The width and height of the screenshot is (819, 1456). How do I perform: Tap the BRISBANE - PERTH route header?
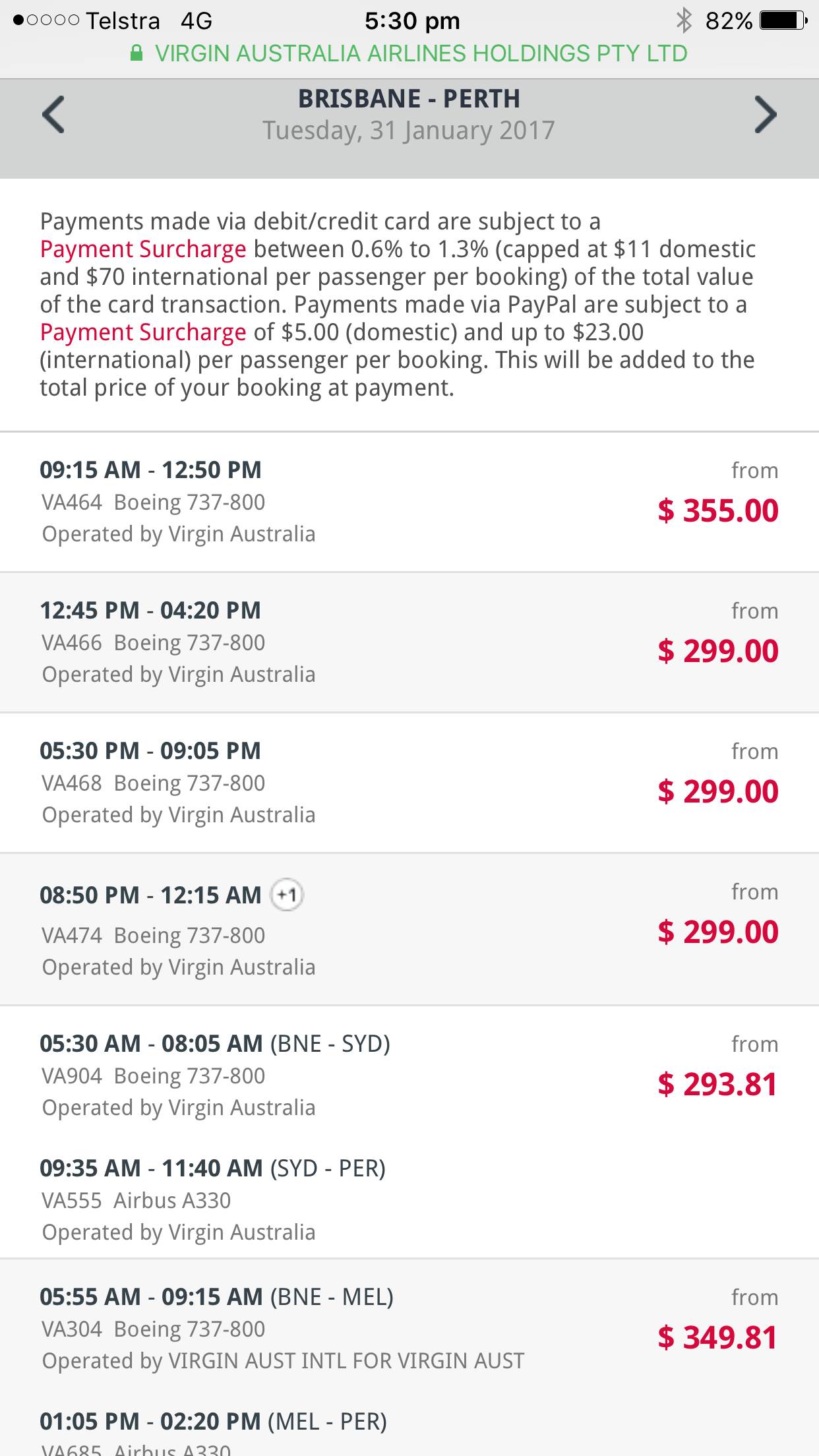coord(409,99)
